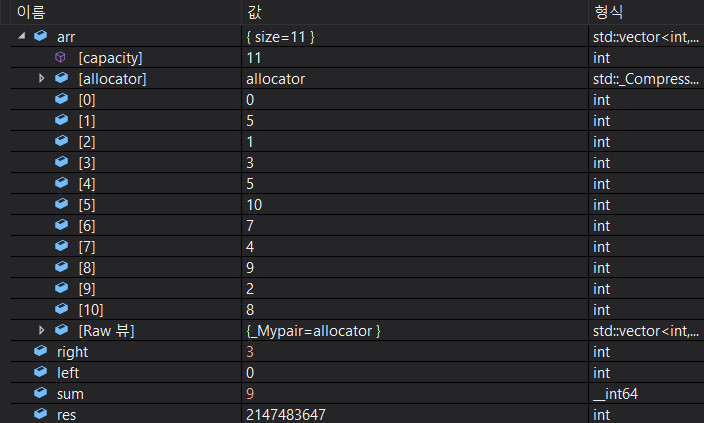704x423 pixels.
Task: Select the sum value 9 cell
Action: [x=249, y=393]
